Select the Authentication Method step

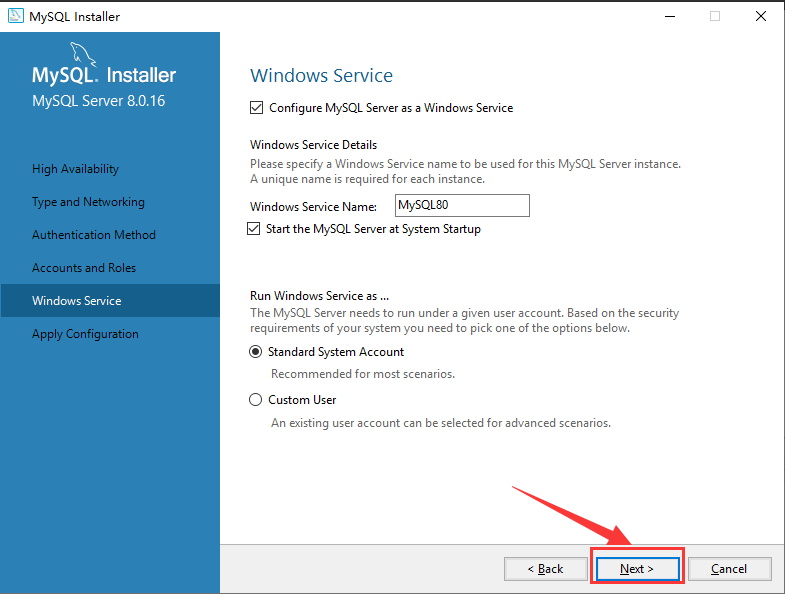[x=94, y=235]
